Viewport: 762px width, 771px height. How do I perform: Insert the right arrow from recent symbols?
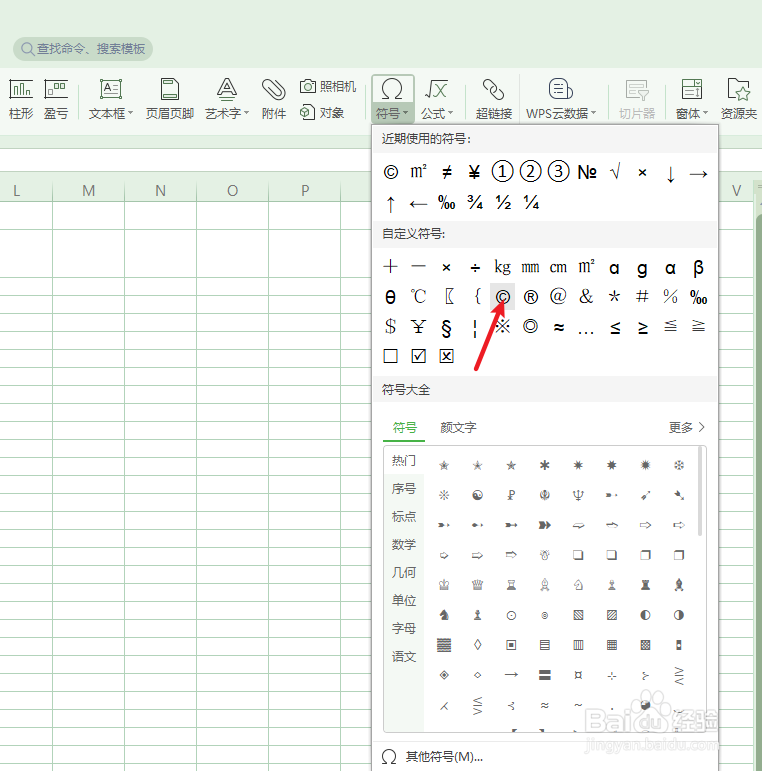(698, 174)
